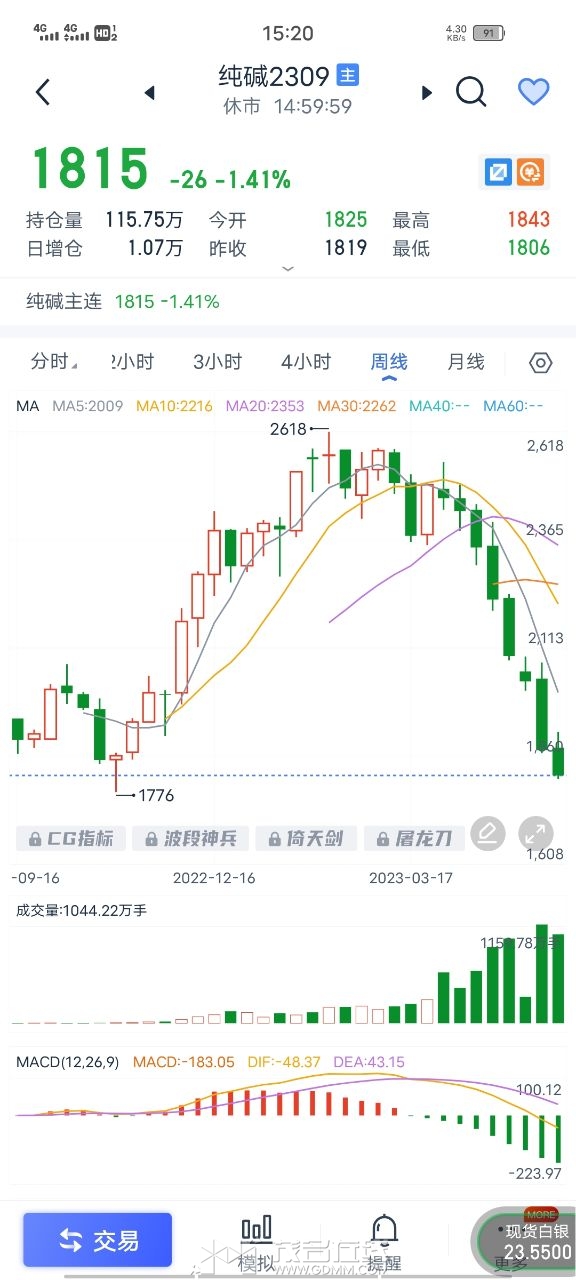
Task: Expand quote details chevron below prices
Action: click(x=288, y=269)
